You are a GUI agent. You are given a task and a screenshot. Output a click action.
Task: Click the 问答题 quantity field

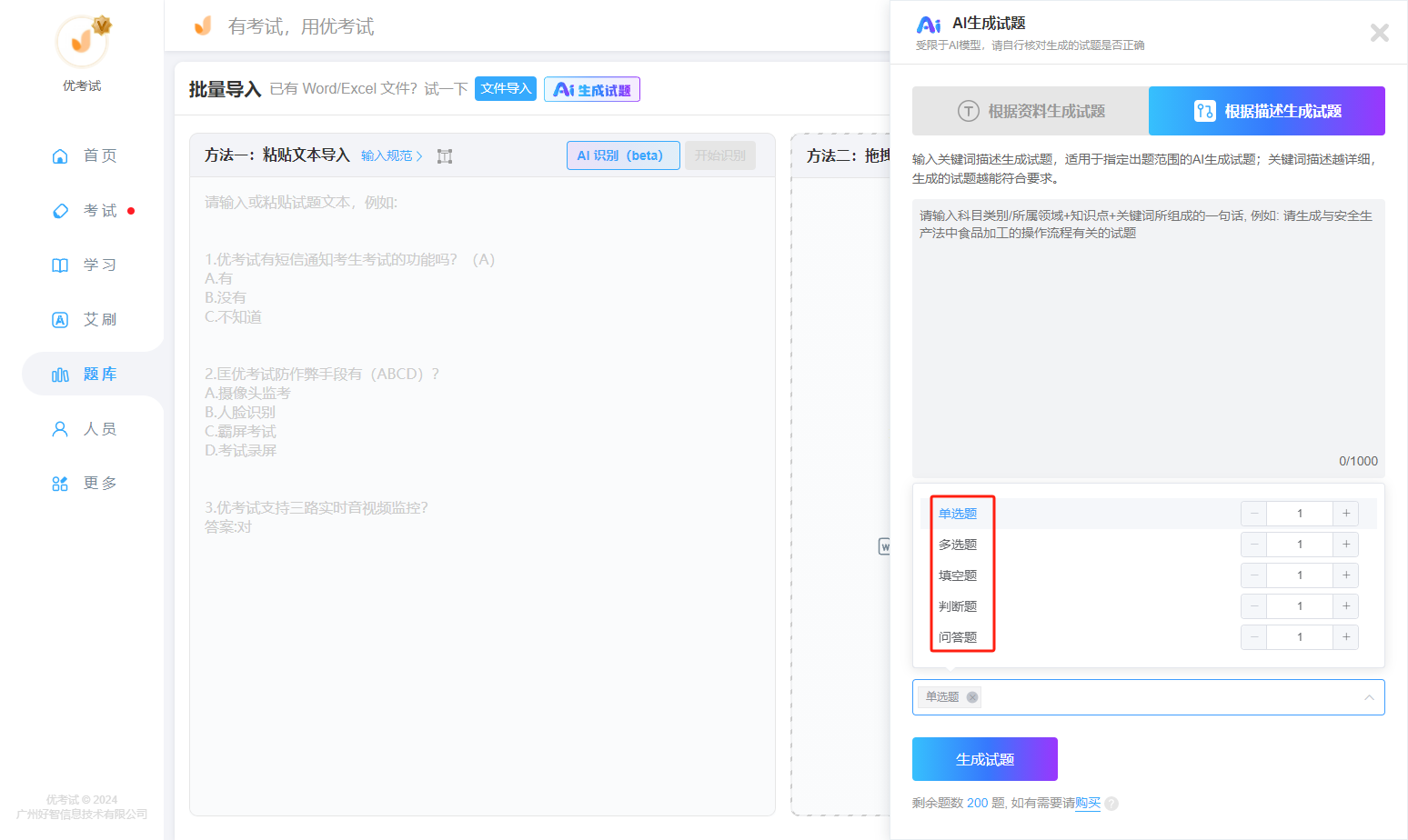pyautogui.click(x=1300, y=637)
